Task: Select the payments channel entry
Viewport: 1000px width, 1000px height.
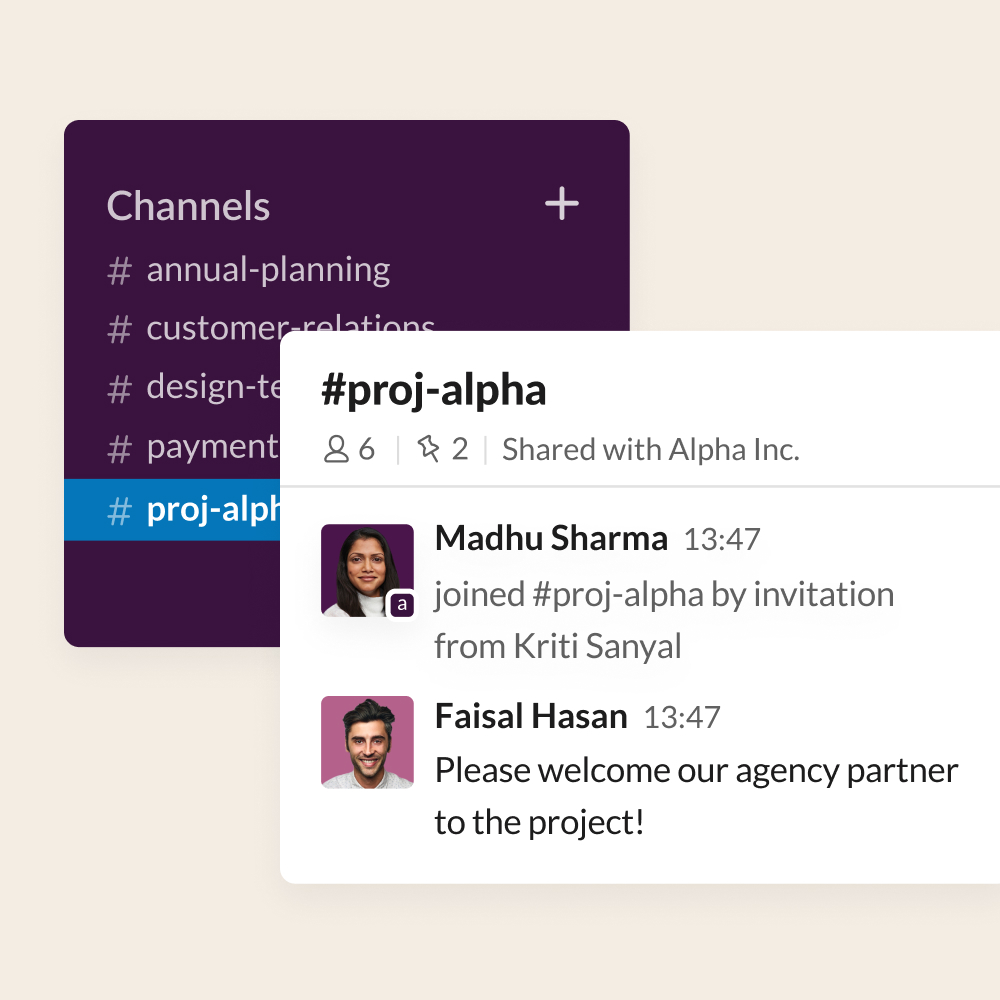Action: click(212, 448)
